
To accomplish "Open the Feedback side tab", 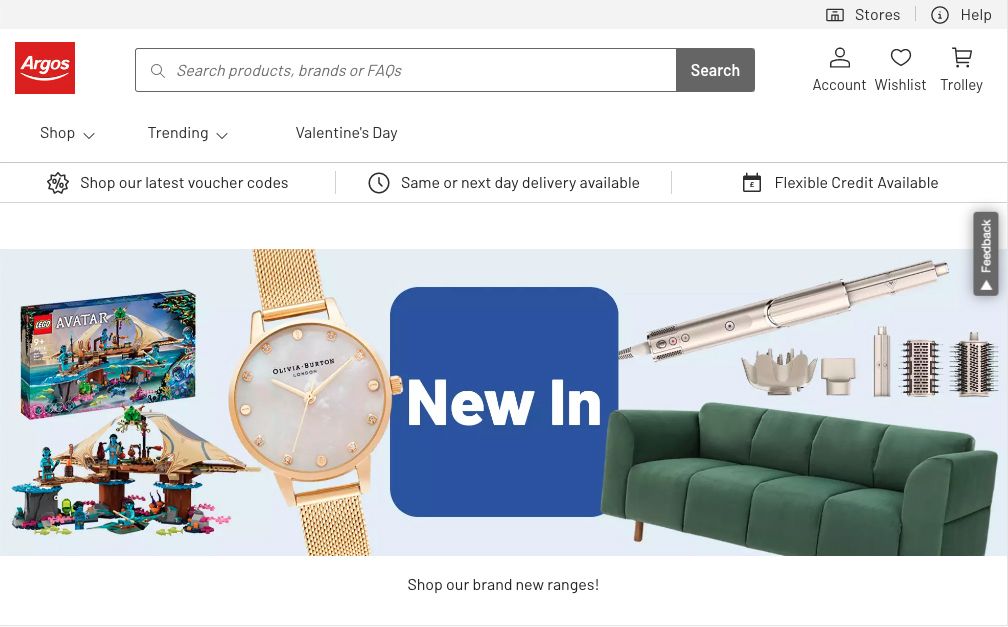I will coord(986,254).
